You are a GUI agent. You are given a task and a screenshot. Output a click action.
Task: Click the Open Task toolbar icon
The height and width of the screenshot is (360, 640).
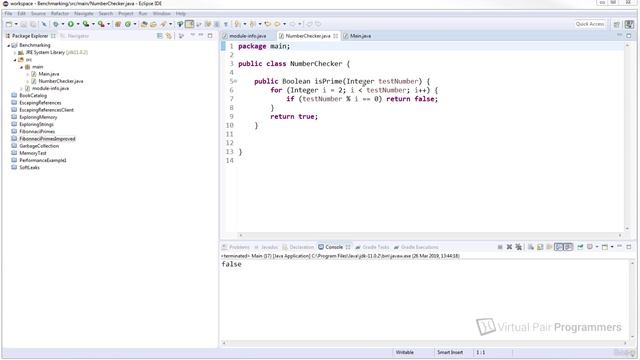coord(153,24)
